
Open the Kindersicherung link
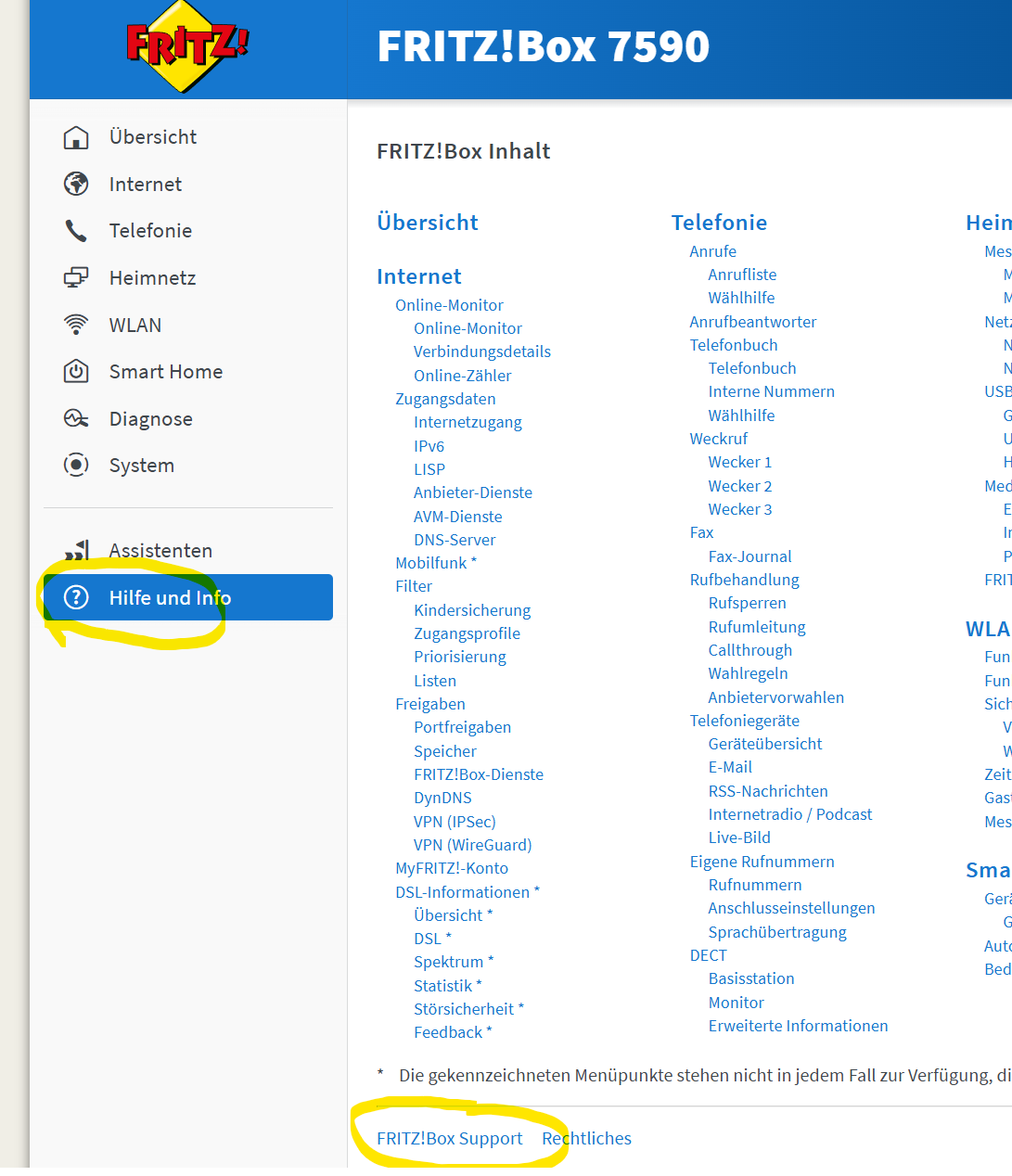click(x=472, y=610)
